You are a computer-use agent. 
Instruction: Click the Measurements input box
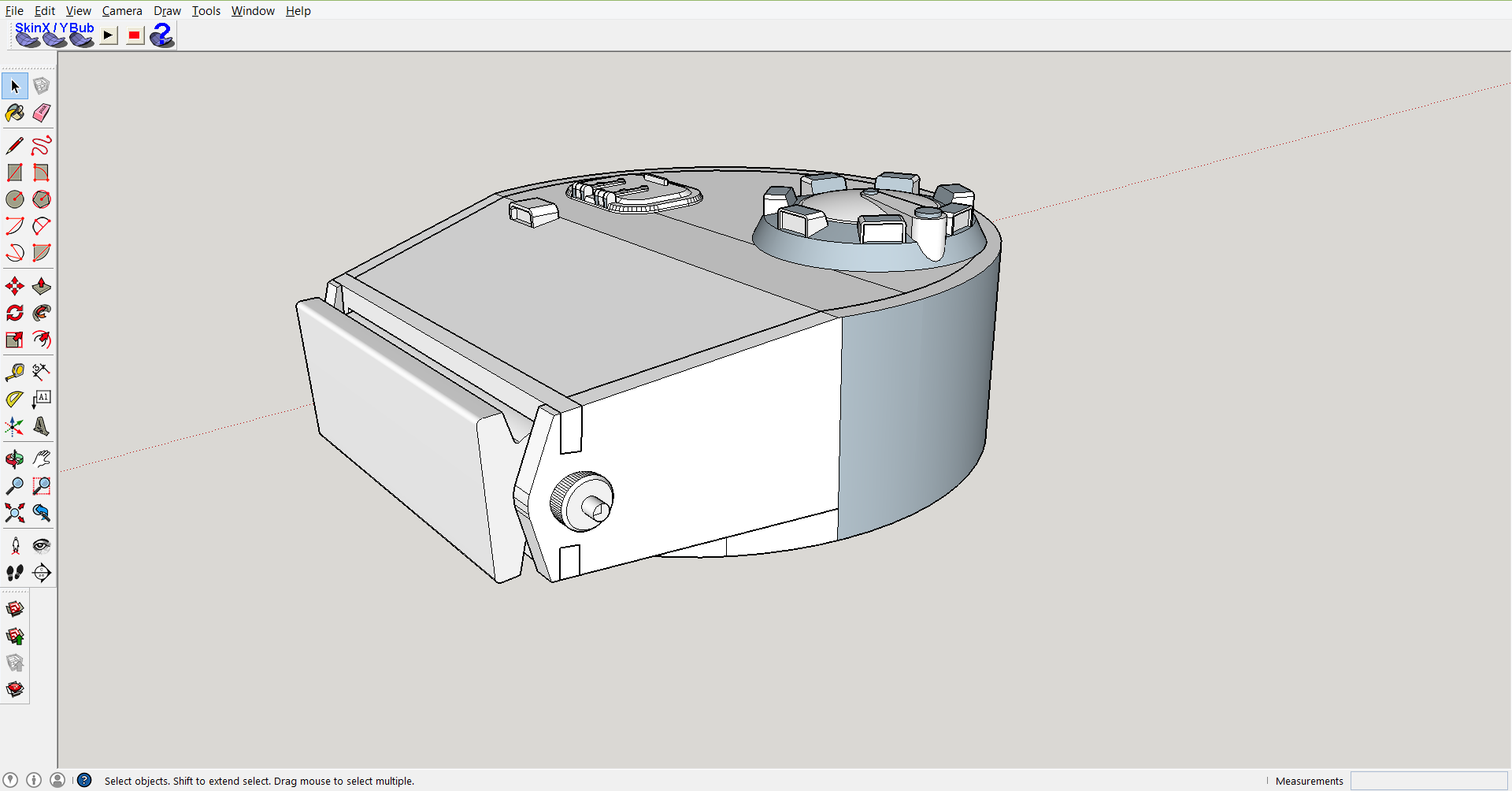tap(1429, 781)
